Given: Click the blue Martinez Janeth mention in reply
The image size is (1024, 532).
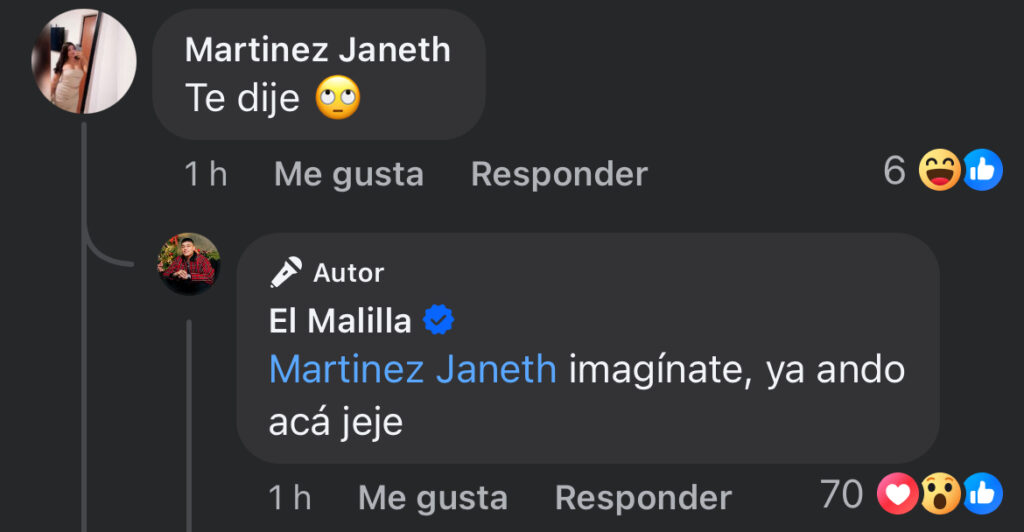Looking at the screenshot, I should point(412,370).
